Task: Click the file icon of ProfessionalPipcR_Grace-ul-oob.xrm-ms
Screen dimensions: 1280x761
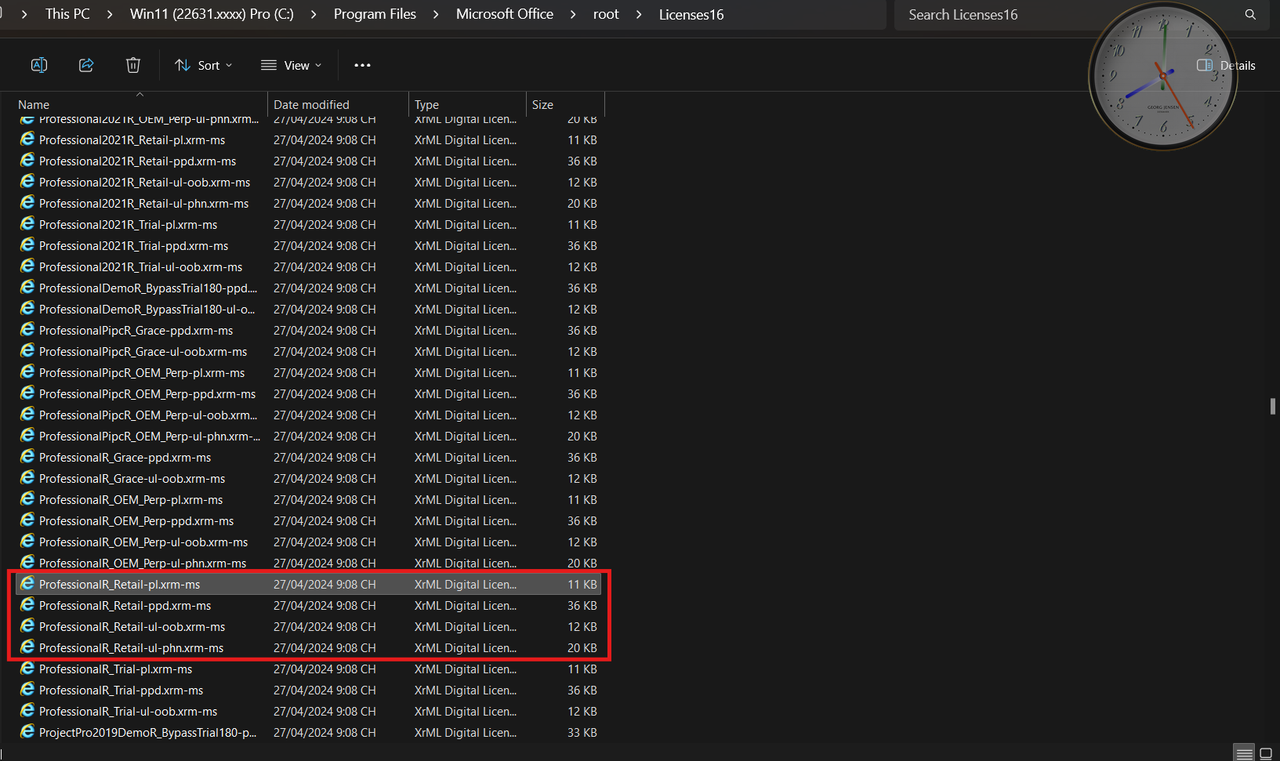Action: tap(27, 351)
